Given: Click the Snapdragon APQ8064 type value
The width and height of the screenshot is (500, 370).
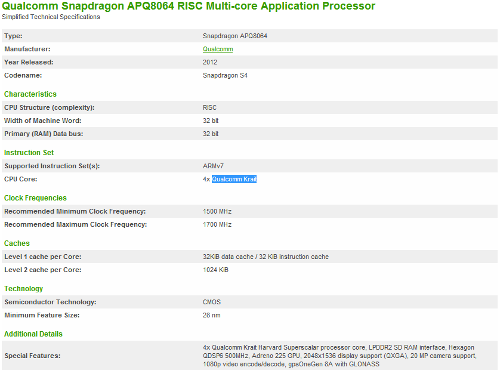Looking at the screenshot, I should click(x=235, y=36).
